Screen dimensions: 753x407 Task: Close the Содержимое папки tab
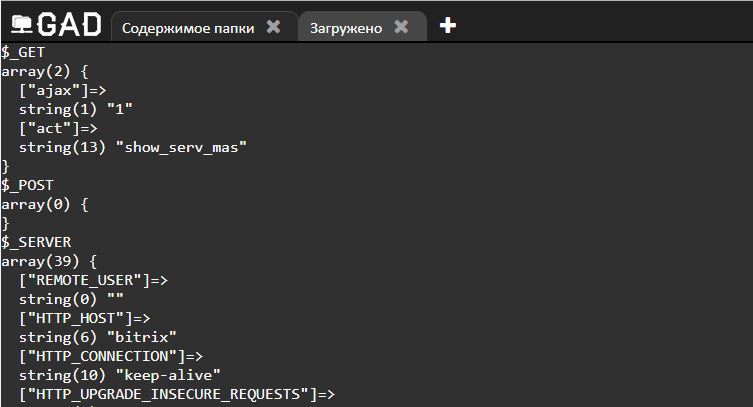[x=273, y=26]
